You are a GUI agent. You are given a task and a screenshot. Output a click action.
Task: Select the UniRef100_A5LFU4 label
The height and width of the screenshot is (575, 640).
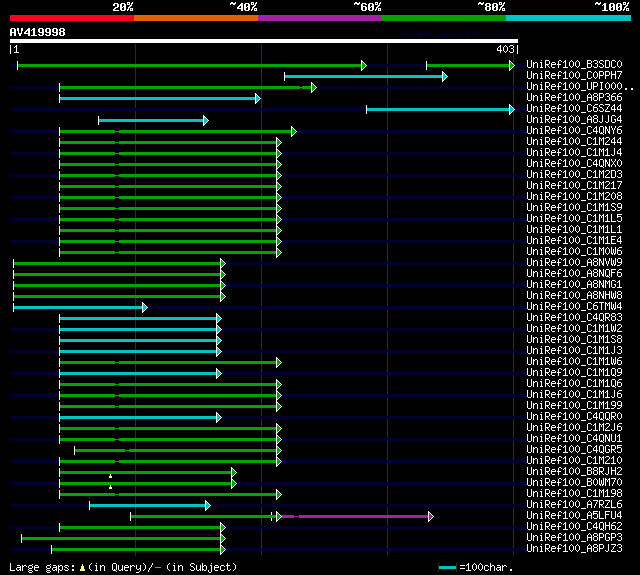(x=574, y=516)
